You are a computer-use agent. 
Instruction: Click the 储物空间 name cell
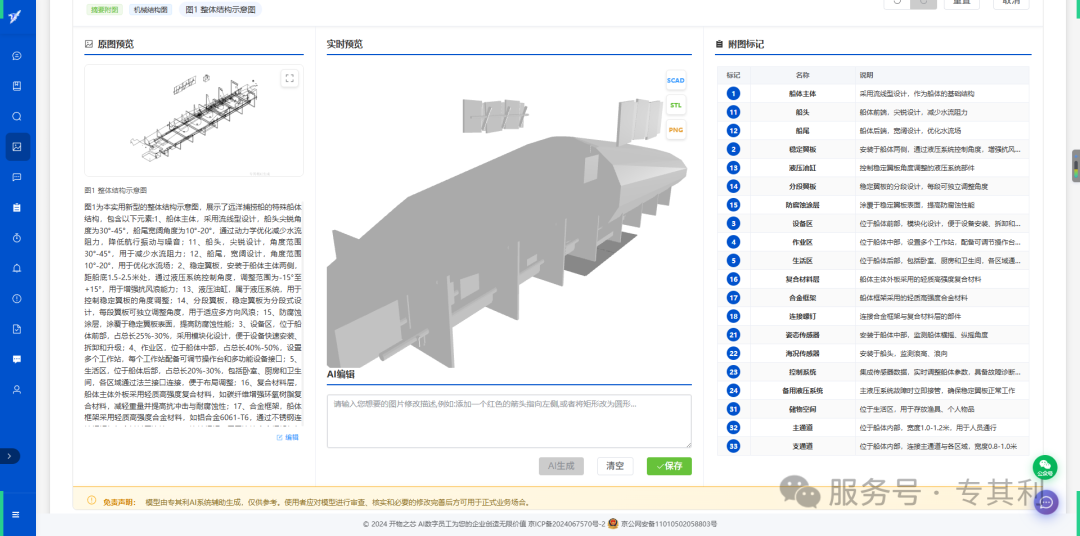(x=802, y=409)
